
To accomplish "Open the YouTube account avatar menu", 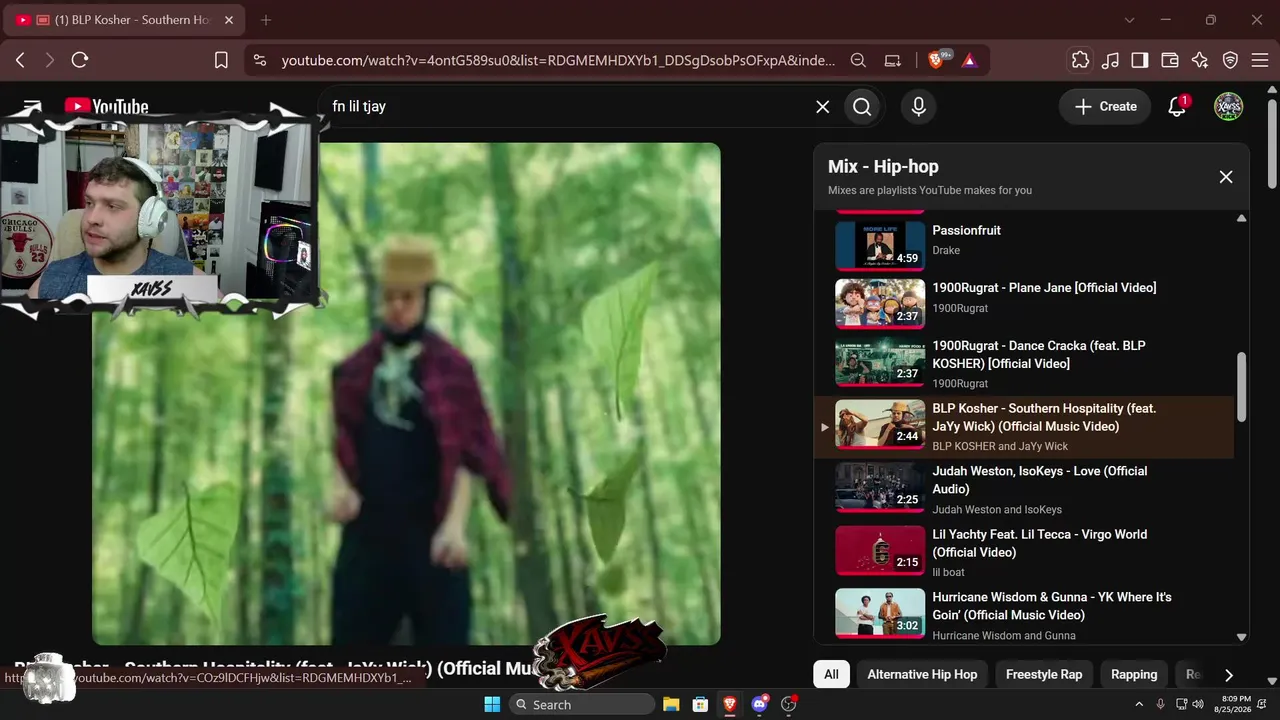I will [x=1228, y=106].
